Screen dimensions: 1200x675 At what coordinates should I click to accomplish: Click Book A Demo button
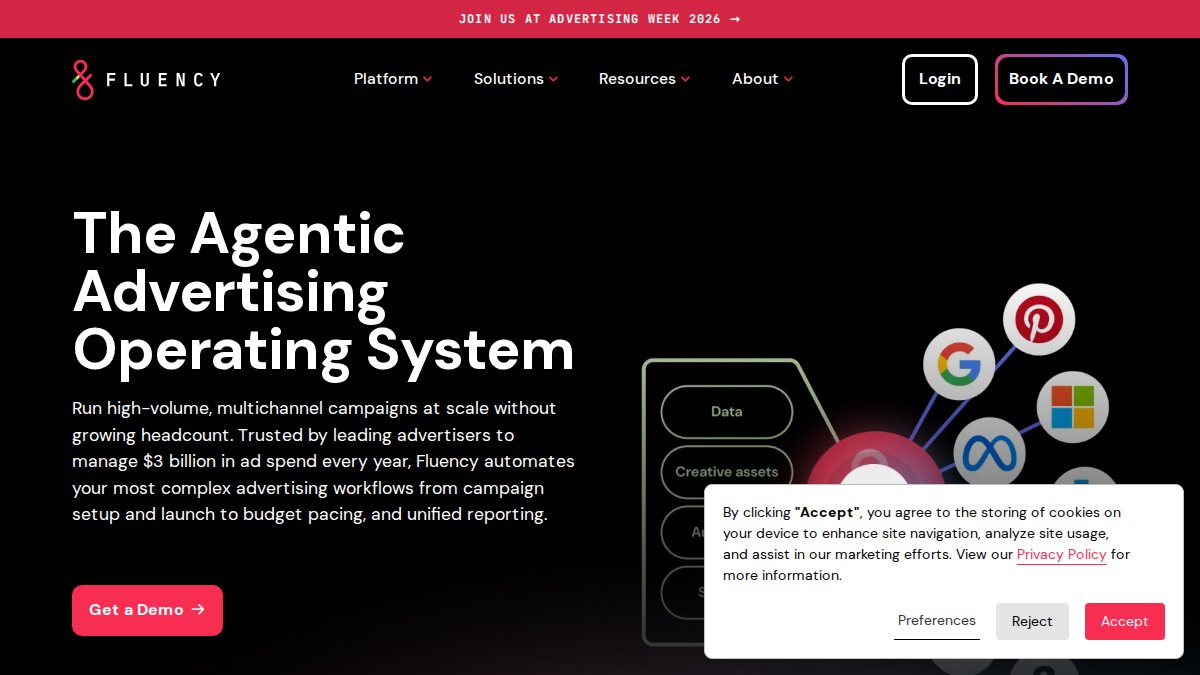click(1061, 79)
